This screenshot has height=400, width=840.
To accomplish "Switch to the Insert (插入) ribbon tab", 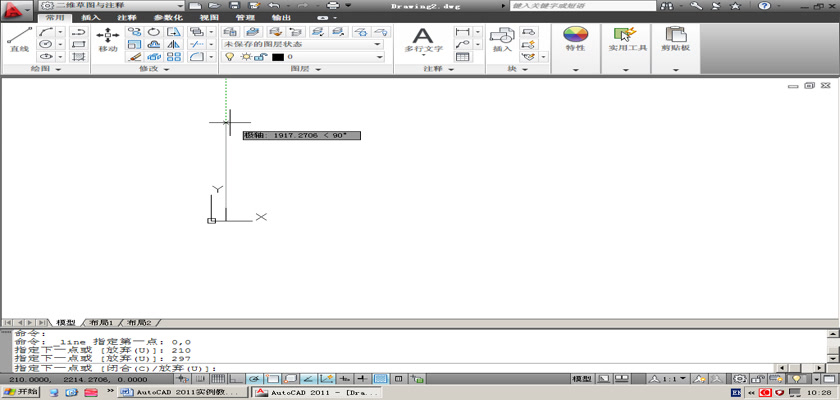I will (x=90, y=18).
